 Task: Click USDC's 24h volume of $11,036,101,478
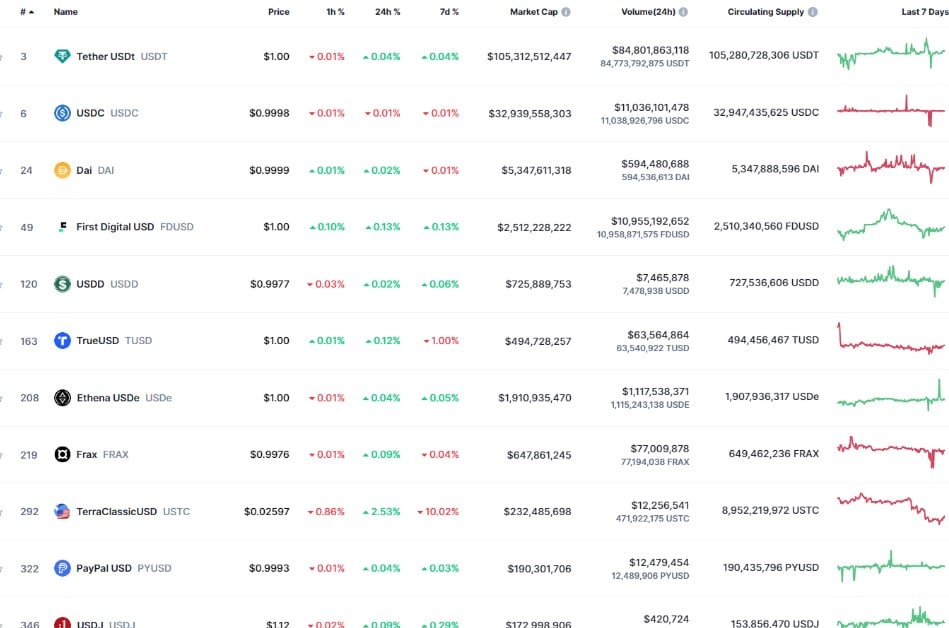(651, 107)
